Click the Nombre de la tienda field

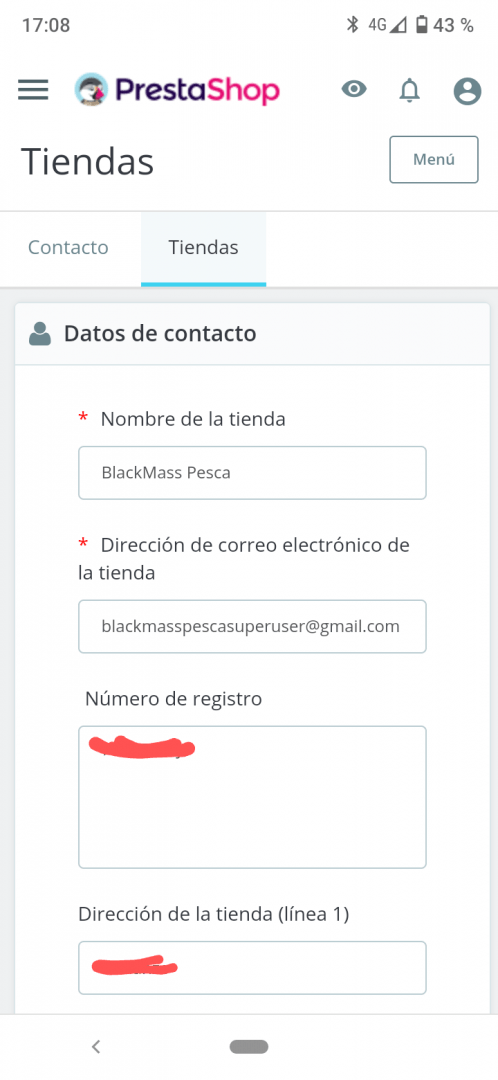(252, 472)
